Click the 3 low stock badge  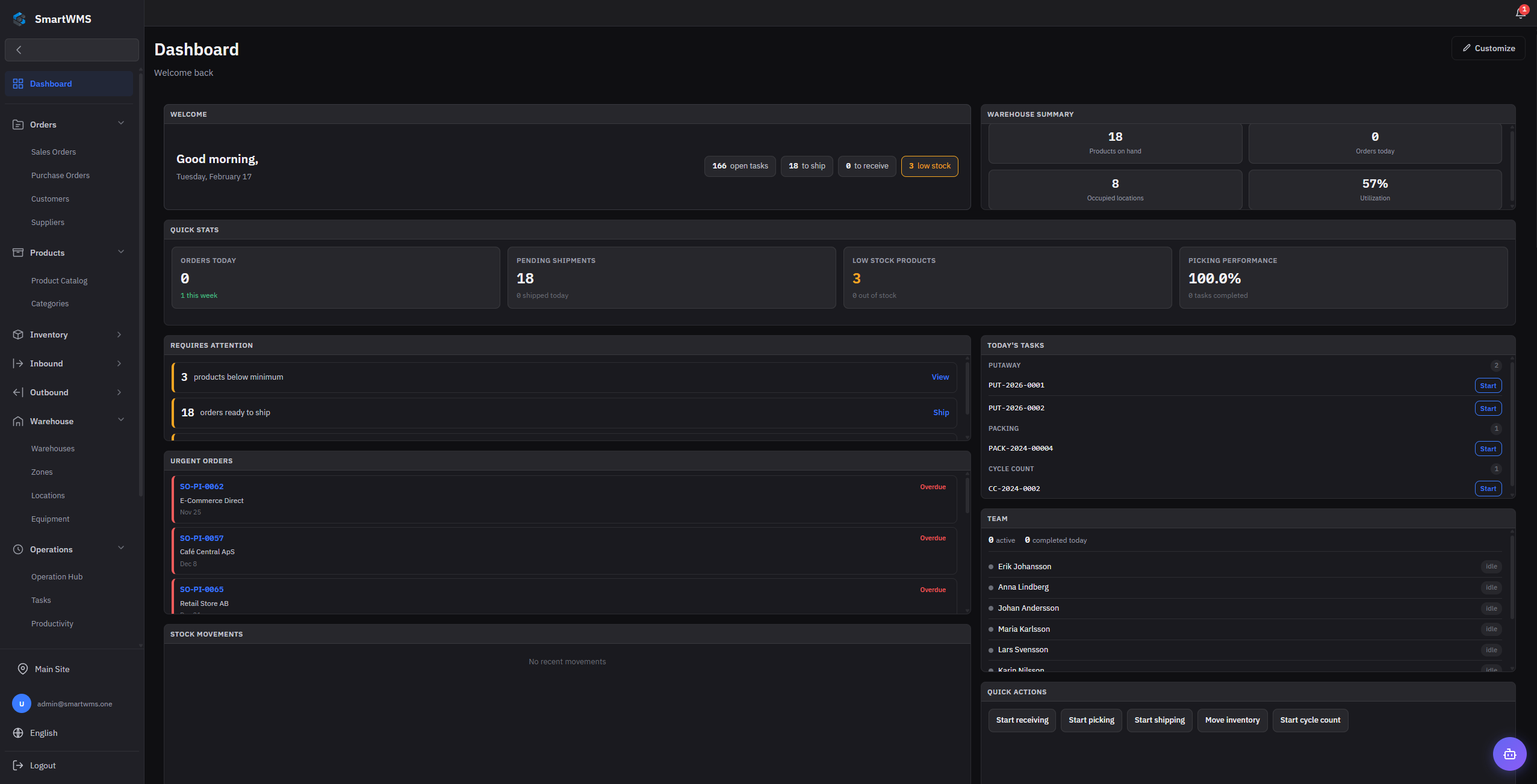pos(929,166)
